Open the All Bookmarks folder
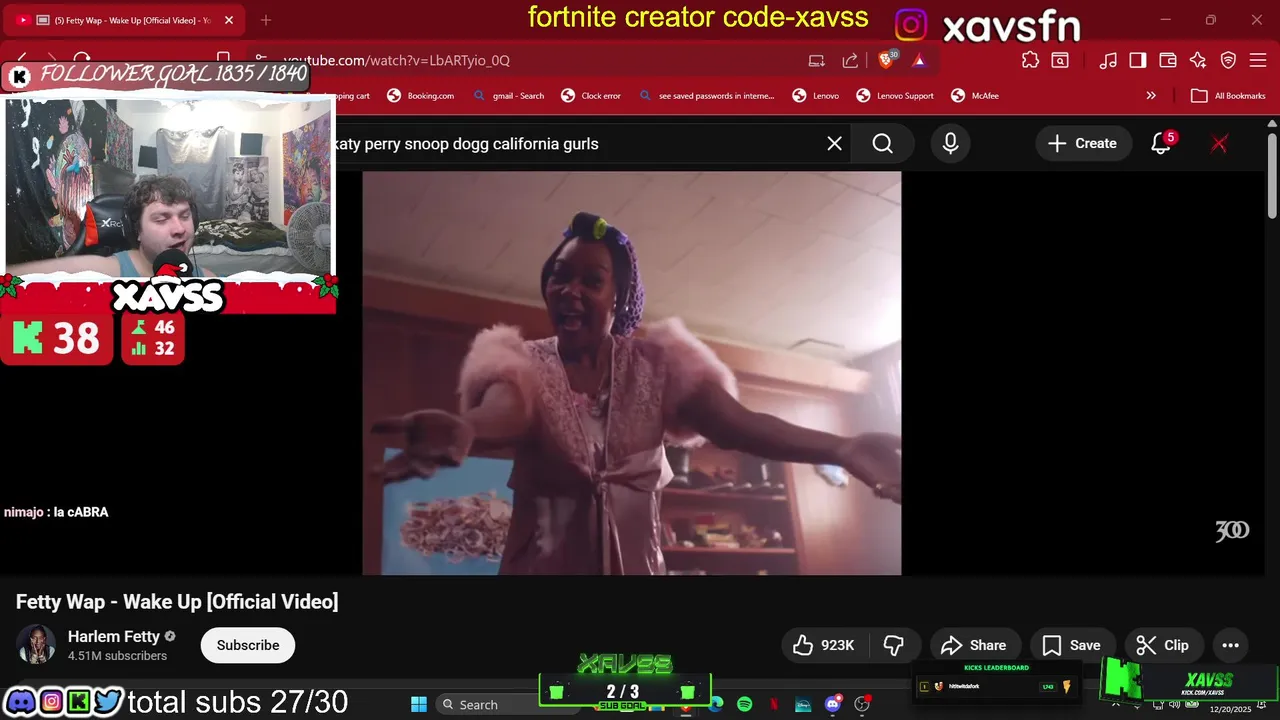 pos(1229,96)
